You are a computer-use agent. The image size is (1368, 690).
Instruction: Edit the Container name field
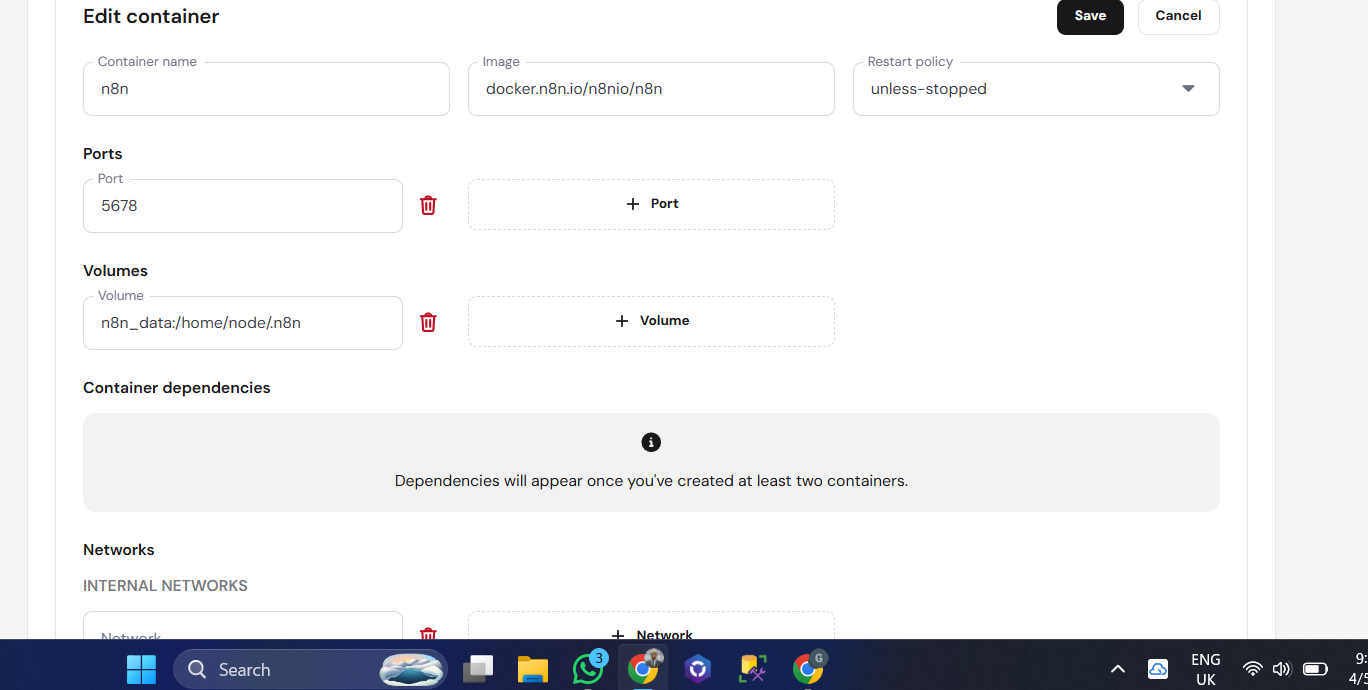pos(266,89)
